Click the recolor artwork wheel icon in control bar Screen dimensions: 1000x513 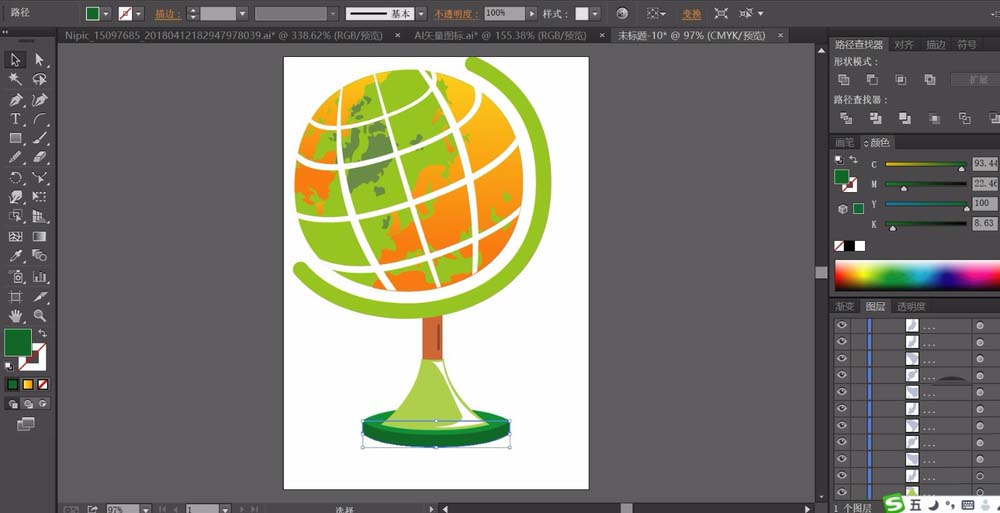pos(622,13)
